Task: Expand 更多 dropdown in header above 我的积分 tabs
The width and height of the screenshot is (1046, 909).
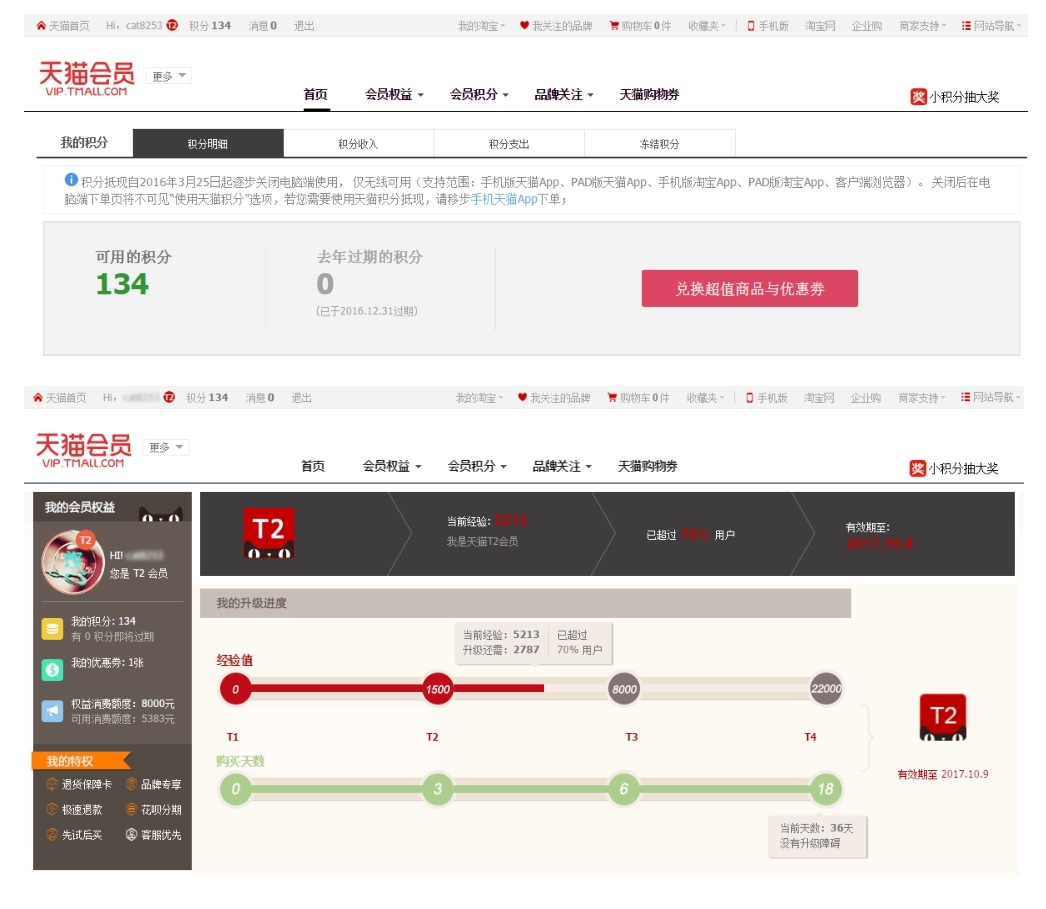Action: (168, 76)
